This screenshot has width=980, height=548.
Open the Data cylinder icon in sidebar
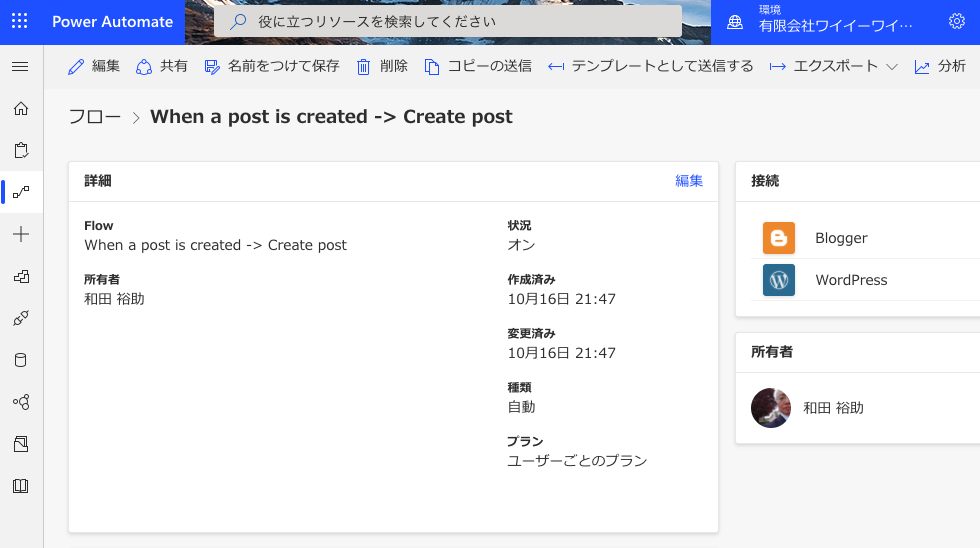click(x=21, y=360)
